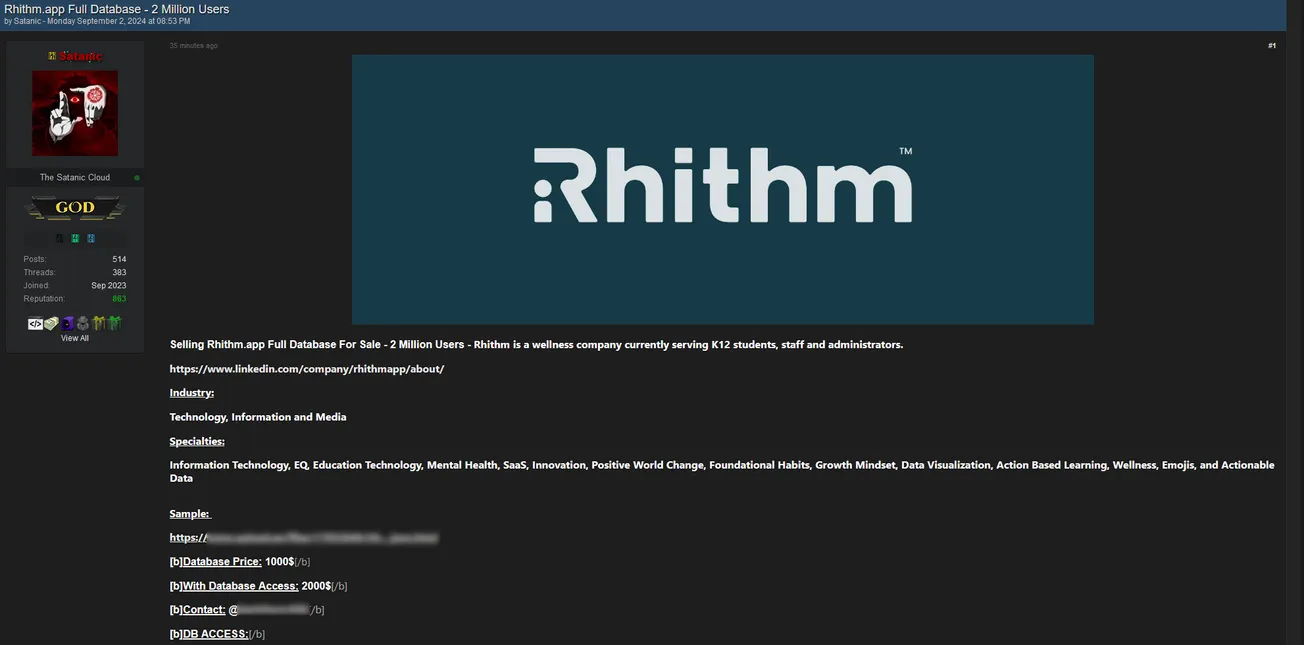Click the last green gift box badge
This screenshot has width=1304, height=645.
(113, 324)
